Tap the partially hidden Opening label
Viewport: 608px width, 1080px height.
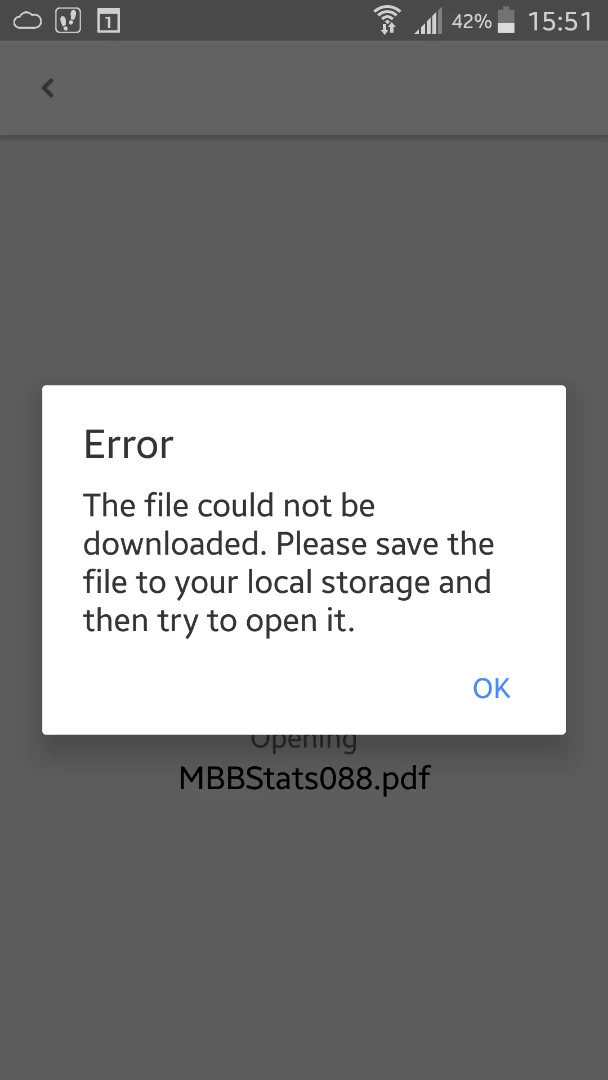tap(304, 742)
